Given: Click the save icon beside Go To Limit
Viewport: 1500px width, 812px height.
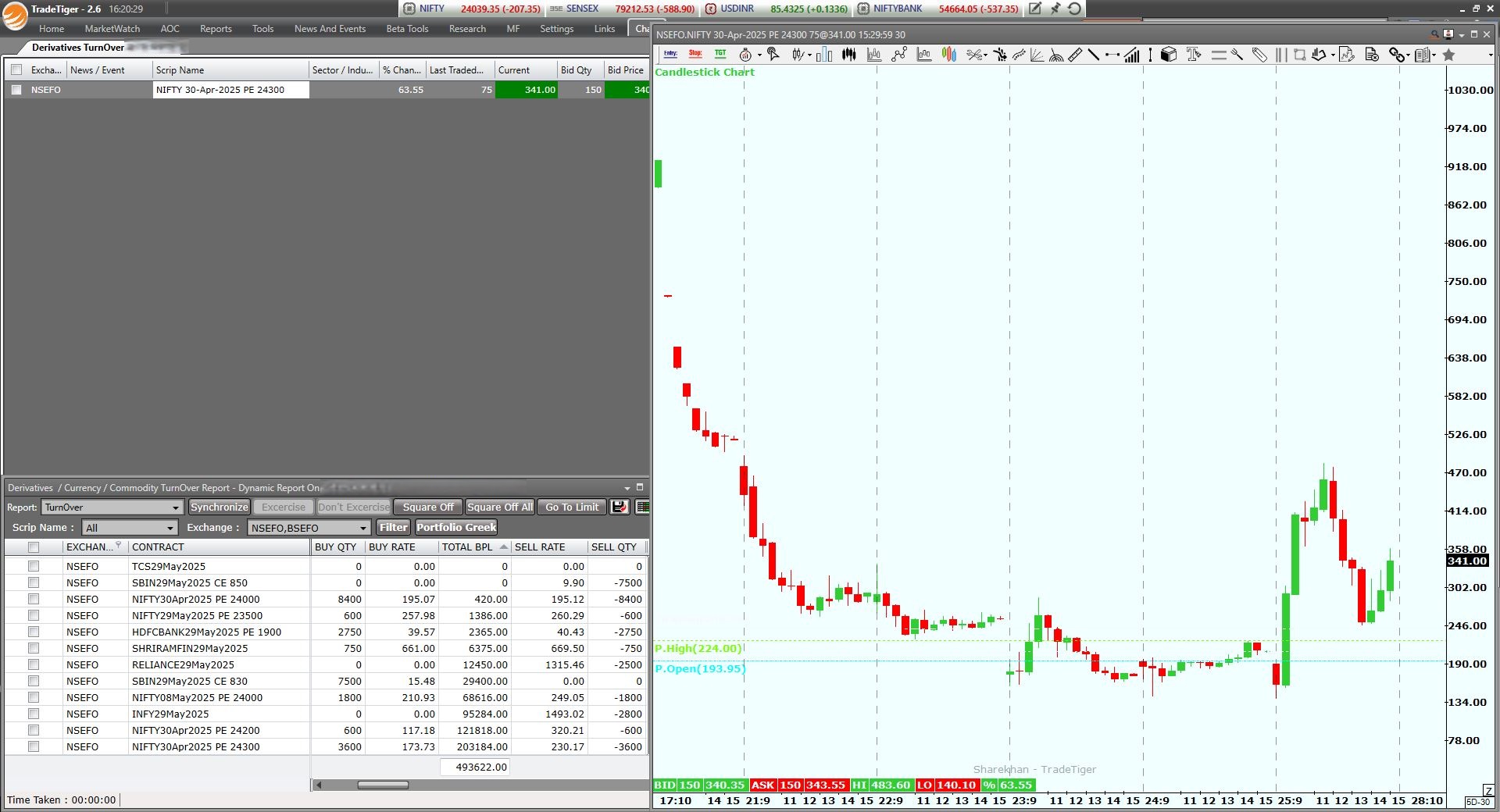Looking at the screenshot, I should (x=620, y=507).
